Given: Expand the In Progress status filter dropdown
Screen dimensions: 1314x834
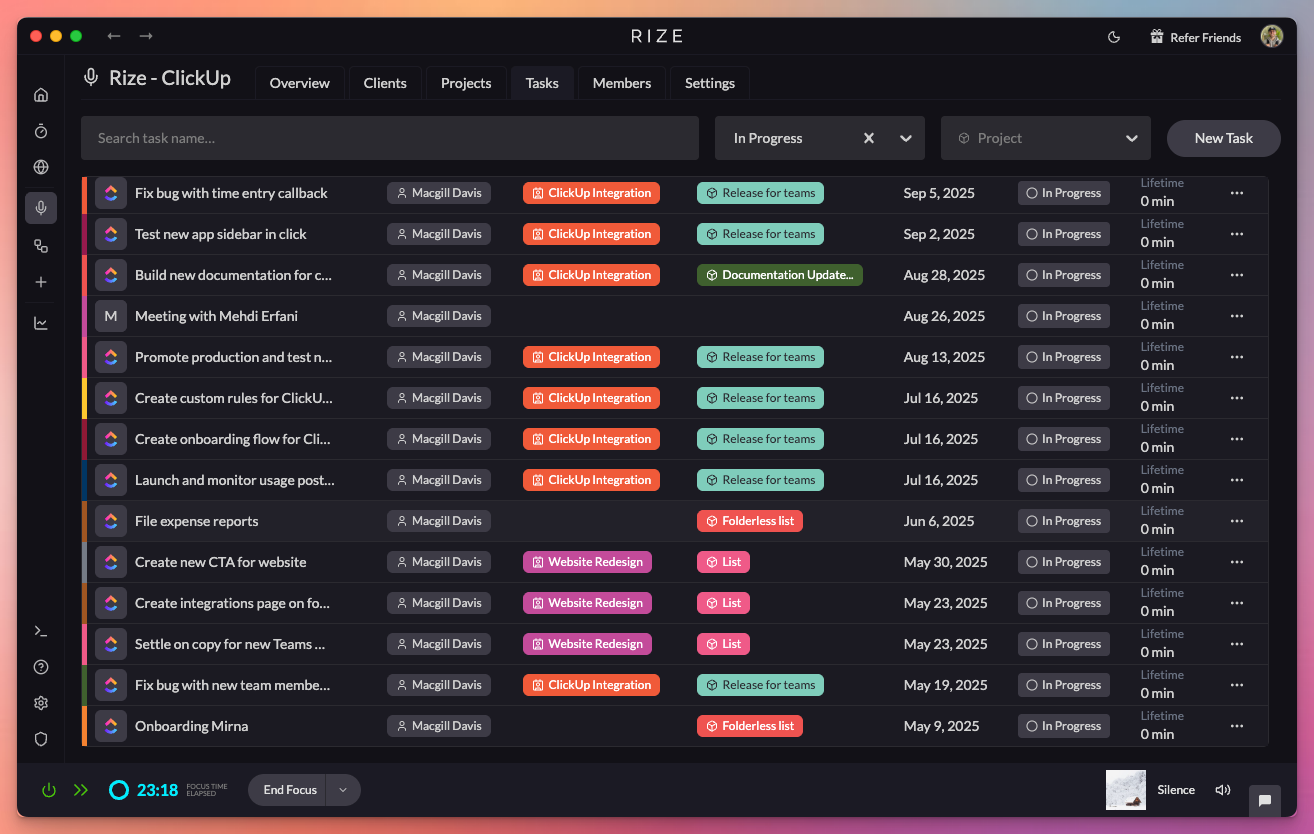Looking at the screenshot, I should [x=906, y=138].
